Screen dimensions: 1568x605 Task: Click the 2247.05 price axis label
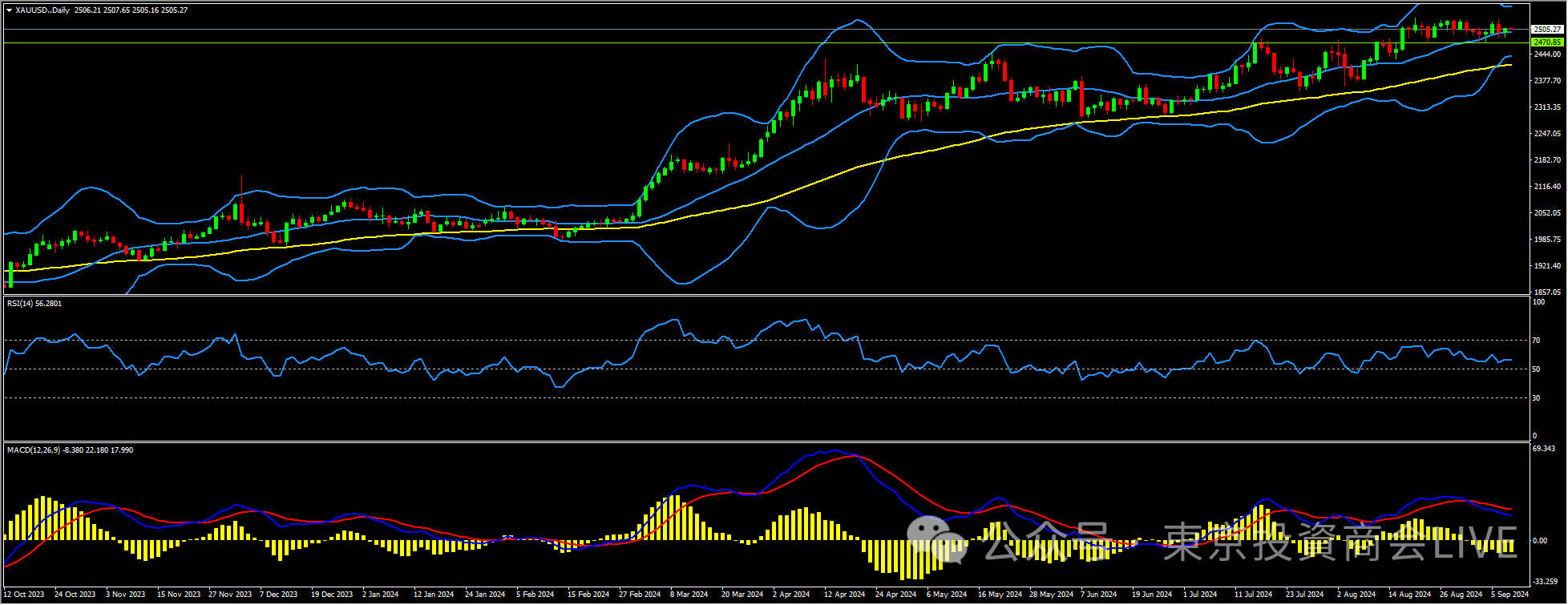click(x=1546, y=134)
